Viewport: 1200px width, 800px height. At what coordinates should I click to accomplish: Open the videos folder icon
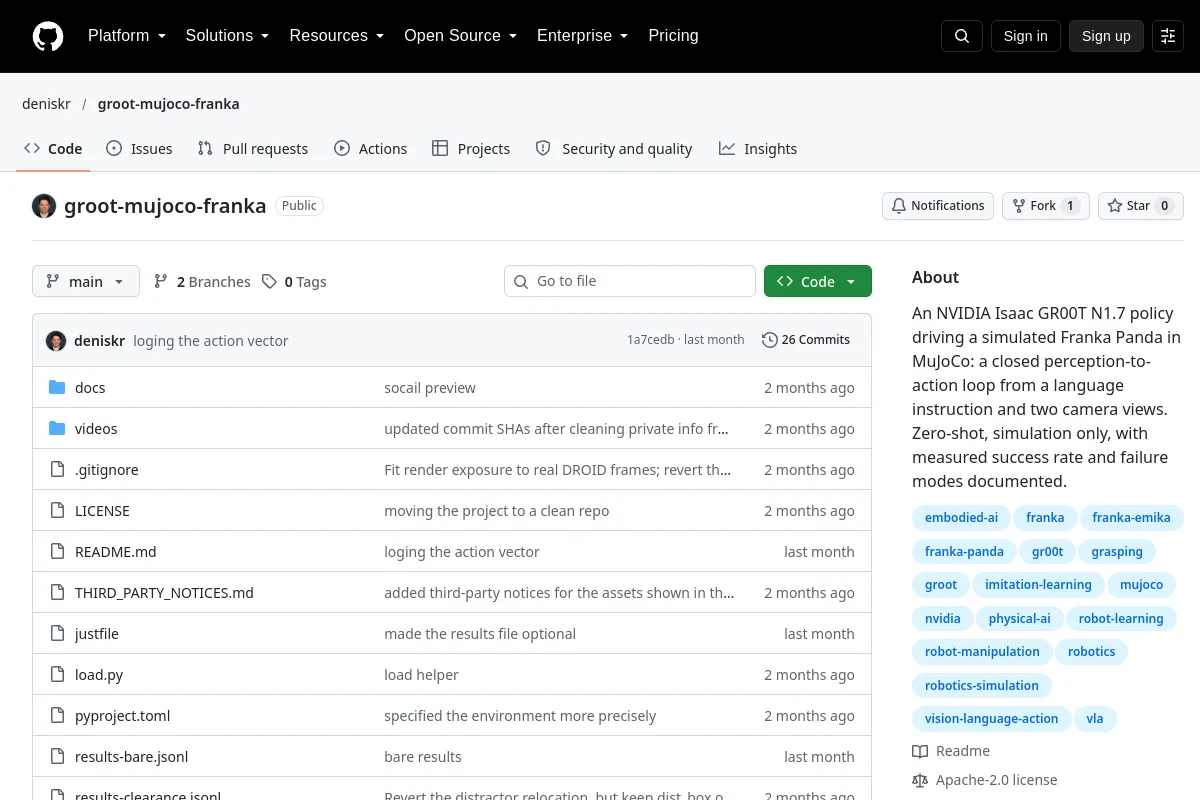57,429
